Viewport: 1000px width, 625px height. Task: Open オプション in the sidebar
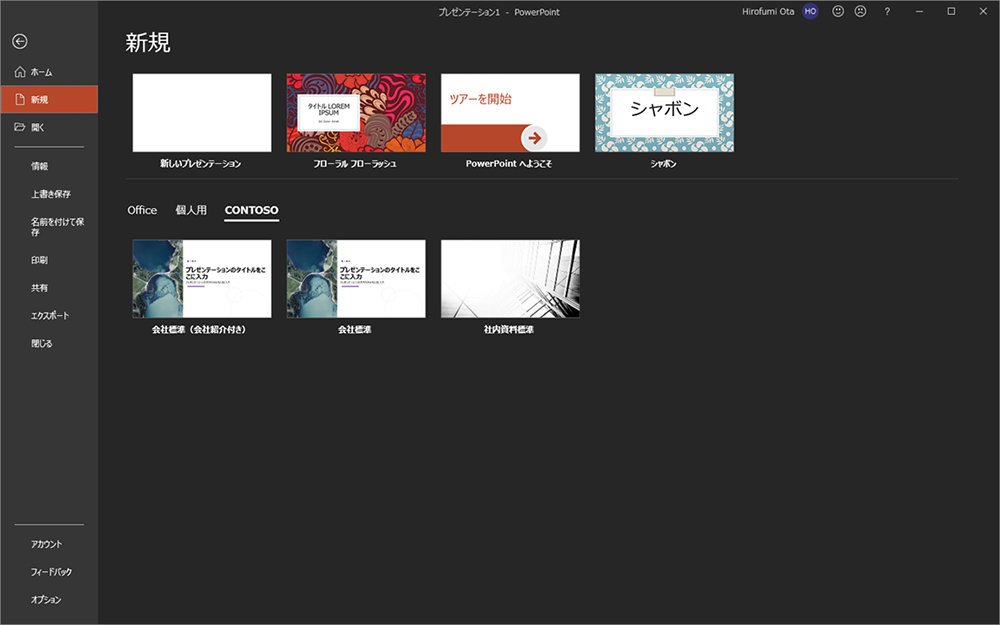click(46, 599)
